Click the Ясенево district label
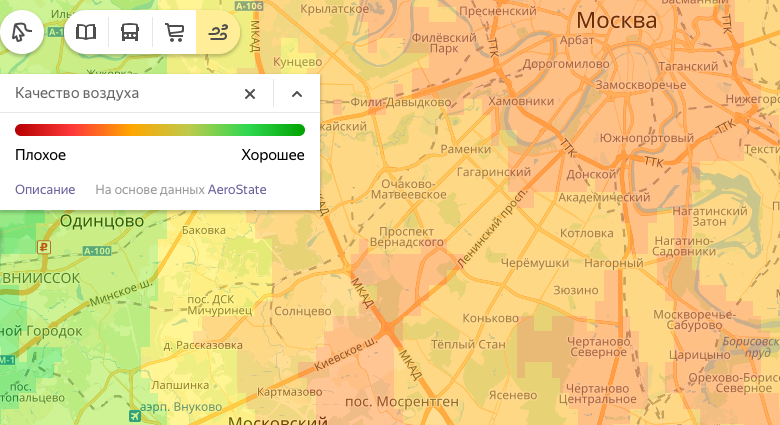Viewport: 780px width, 425px height. point(513,395)
